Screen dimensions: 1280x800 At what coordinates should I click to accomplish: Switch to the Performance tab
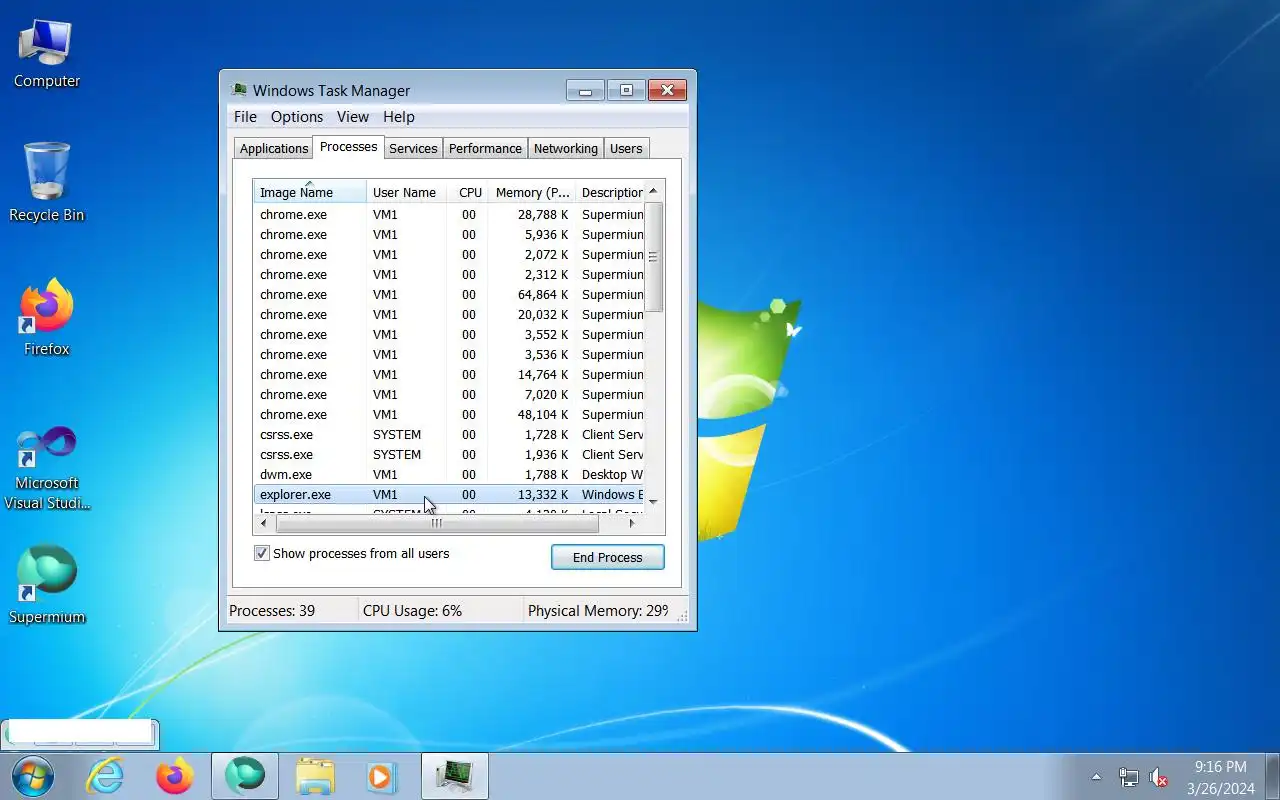coord(485,148)
